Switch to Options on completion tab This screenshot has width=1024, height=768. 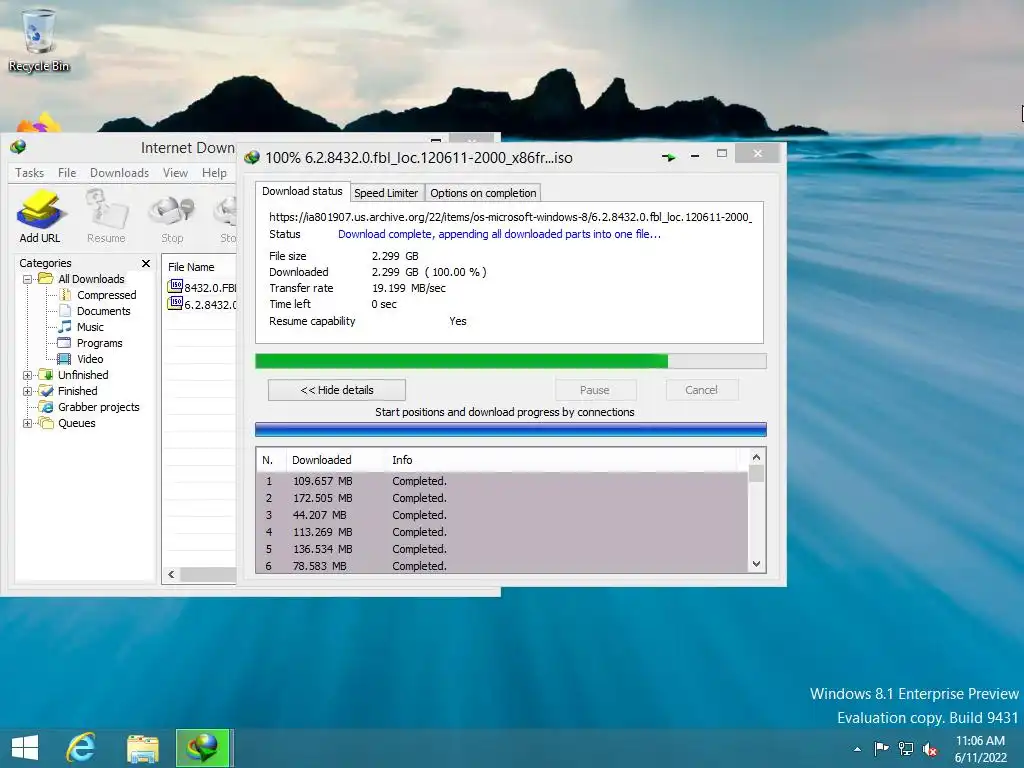tap(483, 193)
